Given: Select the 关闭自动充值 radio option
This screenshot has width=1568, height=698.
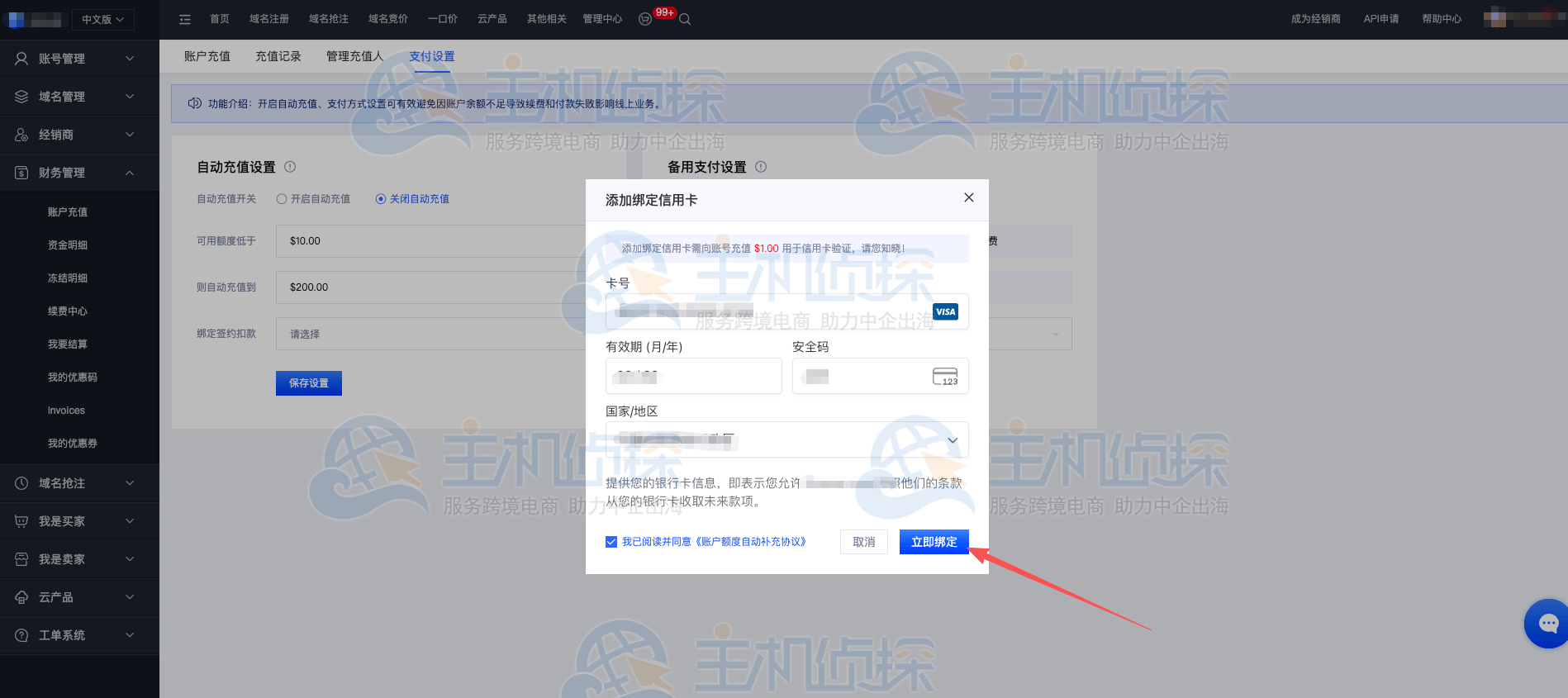Looking at the screenshot, I should [381, 199].
